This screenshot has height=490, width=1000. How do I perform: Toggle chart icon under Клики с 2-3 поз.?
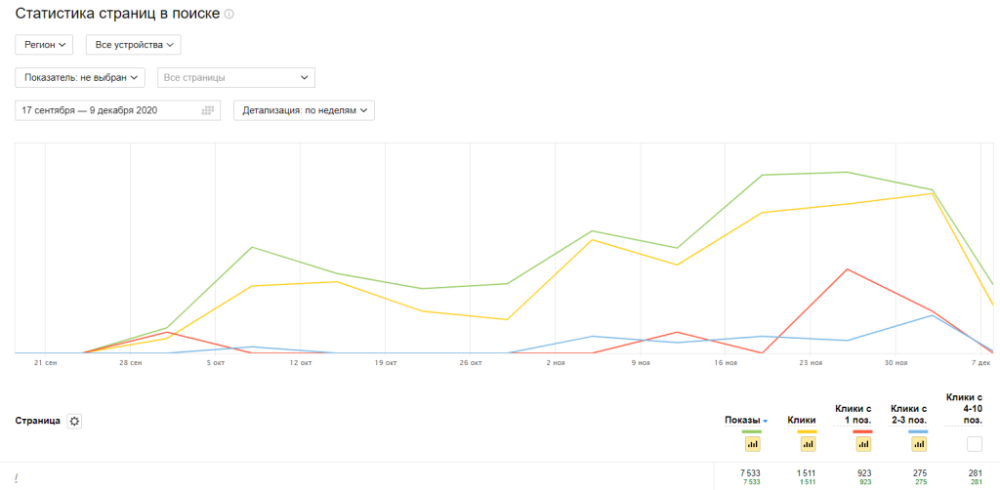coord(918,444)
